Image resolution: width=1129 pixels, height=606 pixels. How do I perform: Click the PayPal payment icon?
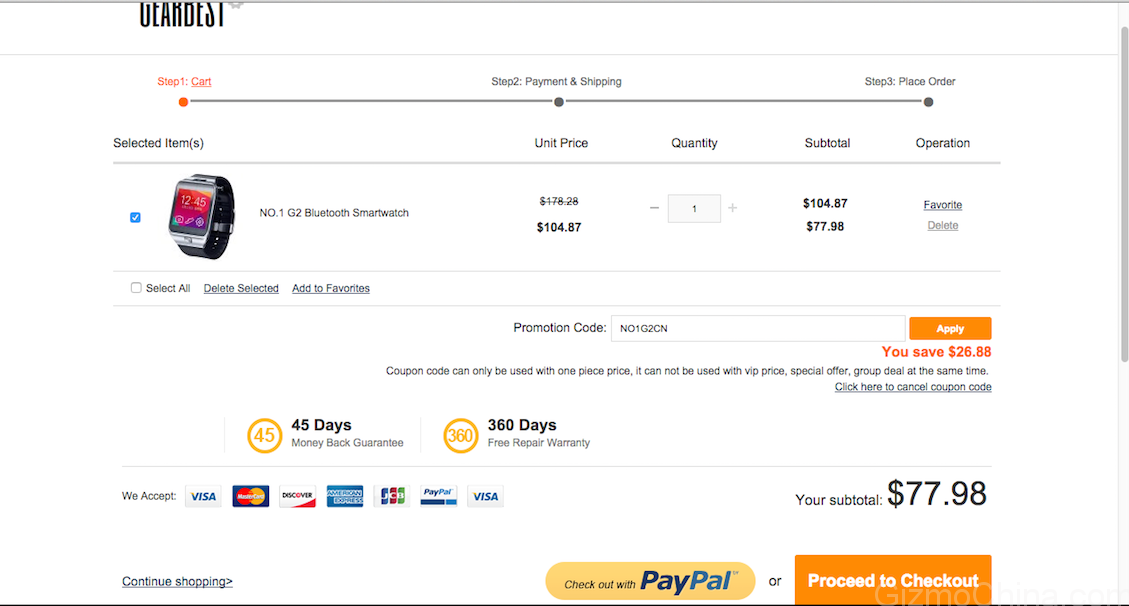pyautogui.click(x=438, y=496)
